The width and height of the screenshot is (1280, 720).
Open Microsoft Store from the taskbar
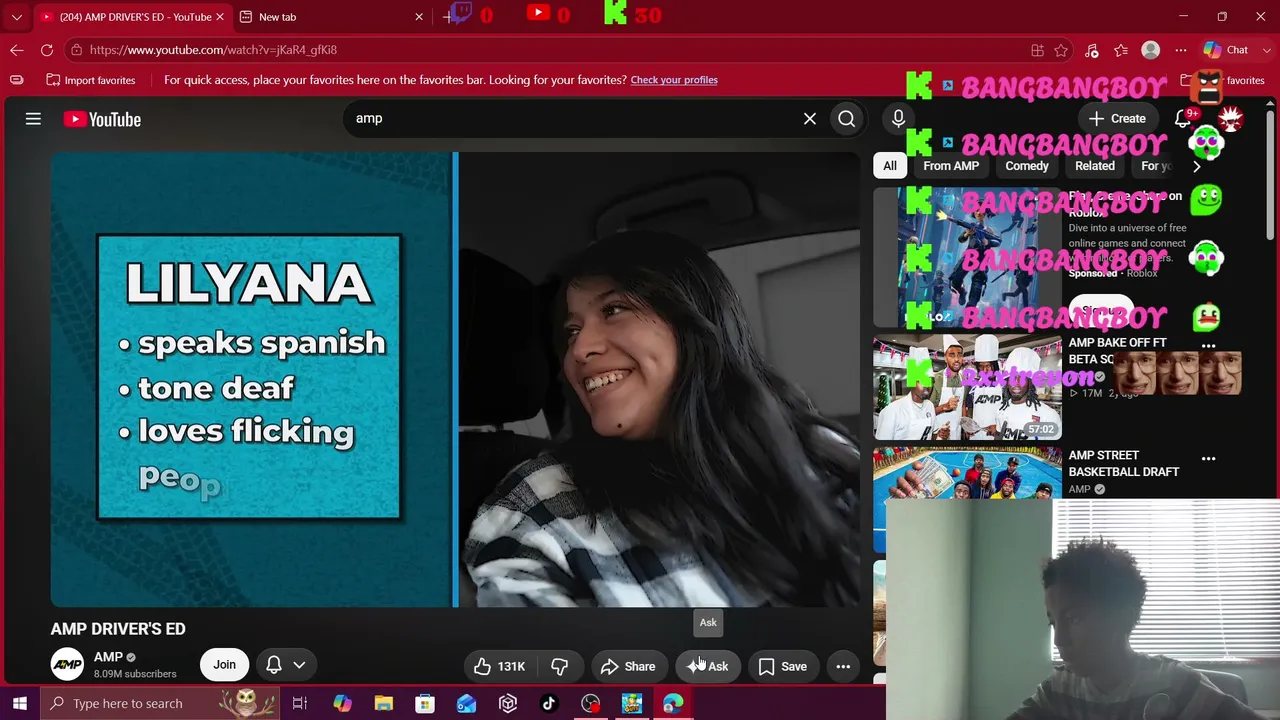click(x=425, y=703)
